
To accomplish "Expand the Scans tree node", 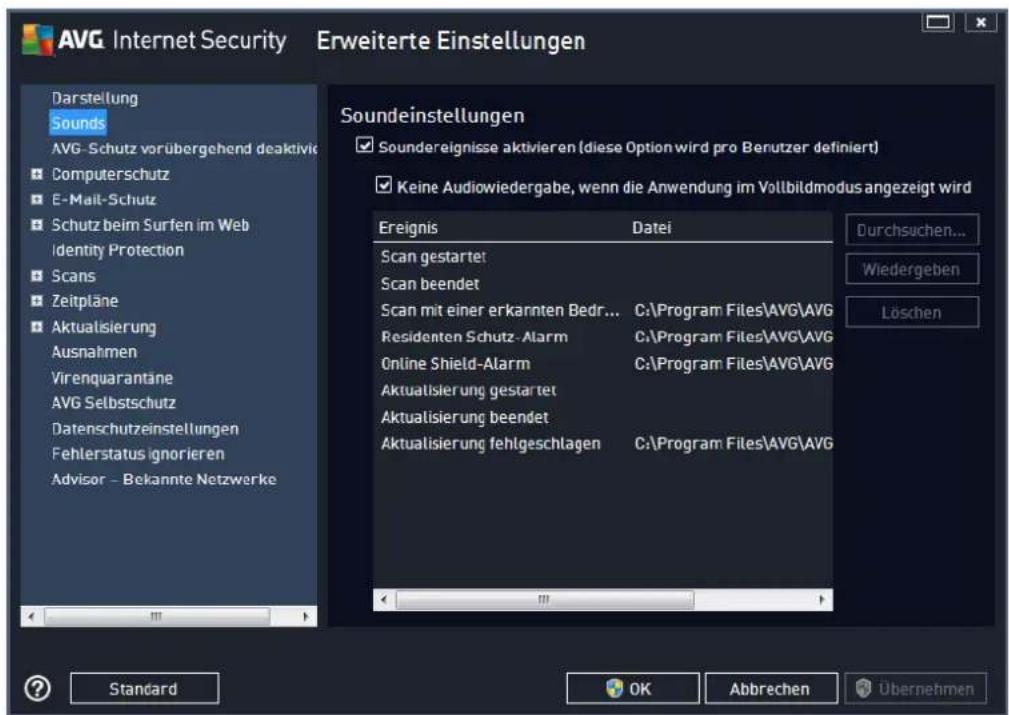I will [37, 275].
